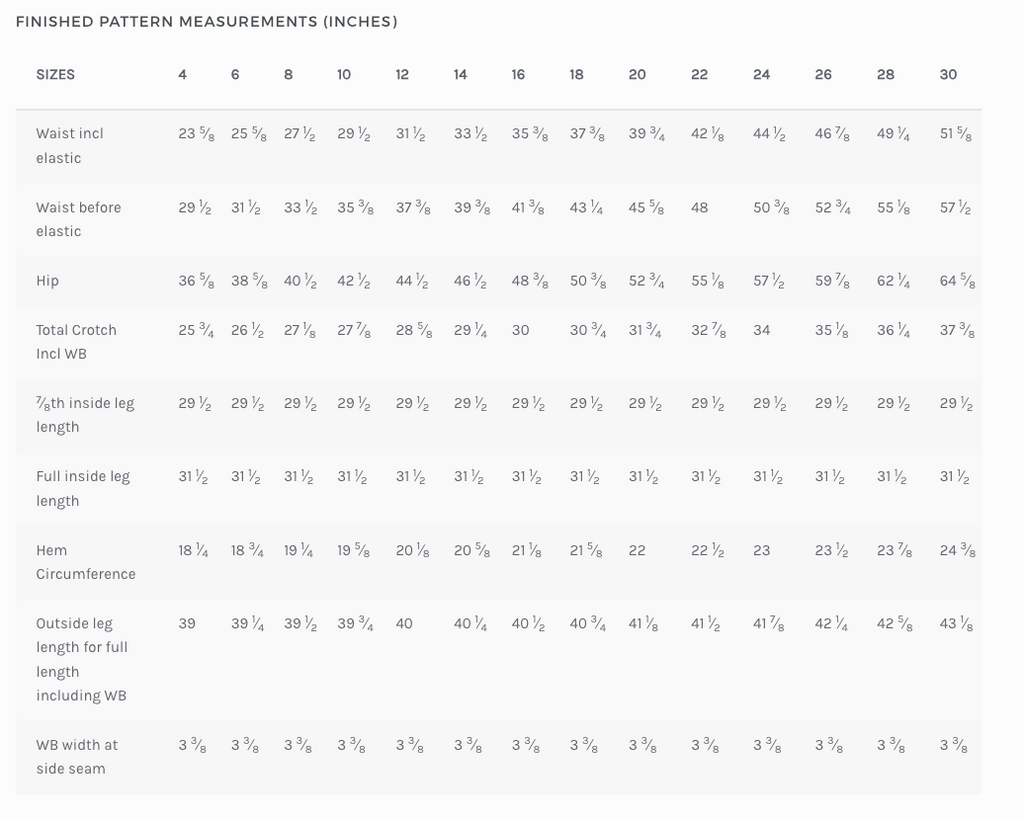This screenshot has width=1024, height=820.
Task: Select the 'WB width at side seam' label
Action: (x=76, y=757)
